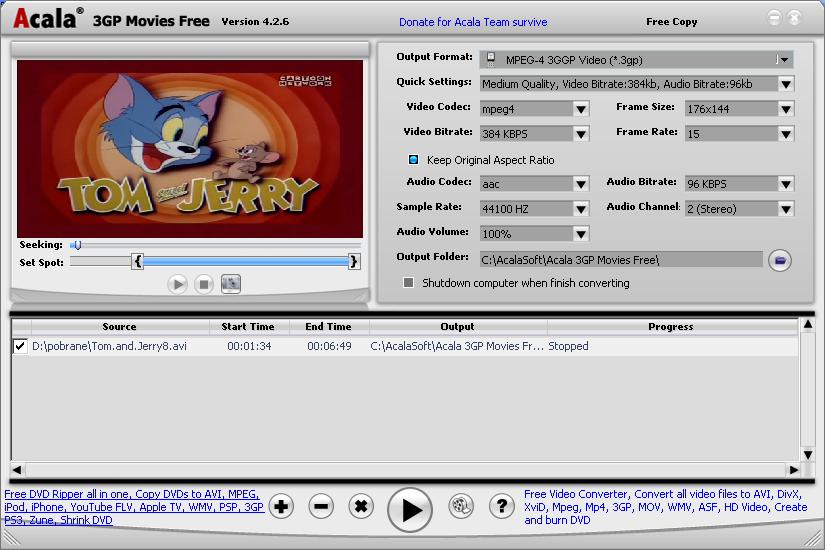The height and width of the screenshot is (550, 825).
Task: Clear all files with X button
Action: point(361,506)
